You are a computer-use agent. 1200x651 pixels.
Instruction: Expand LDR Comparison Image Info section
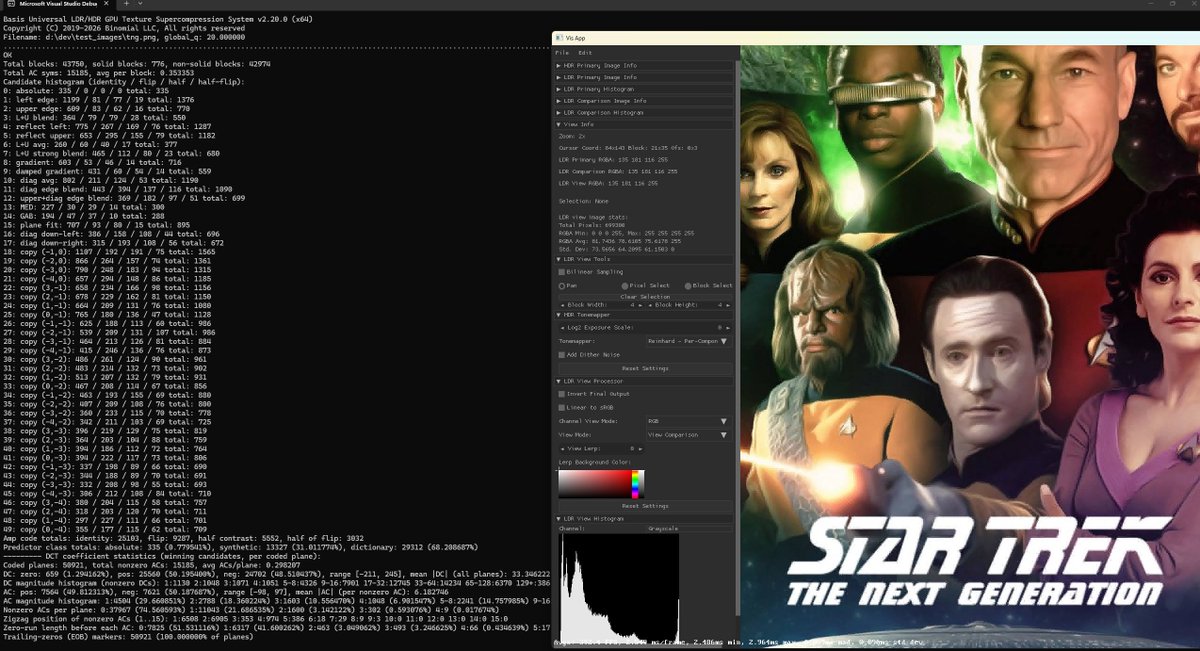[645, 101]
